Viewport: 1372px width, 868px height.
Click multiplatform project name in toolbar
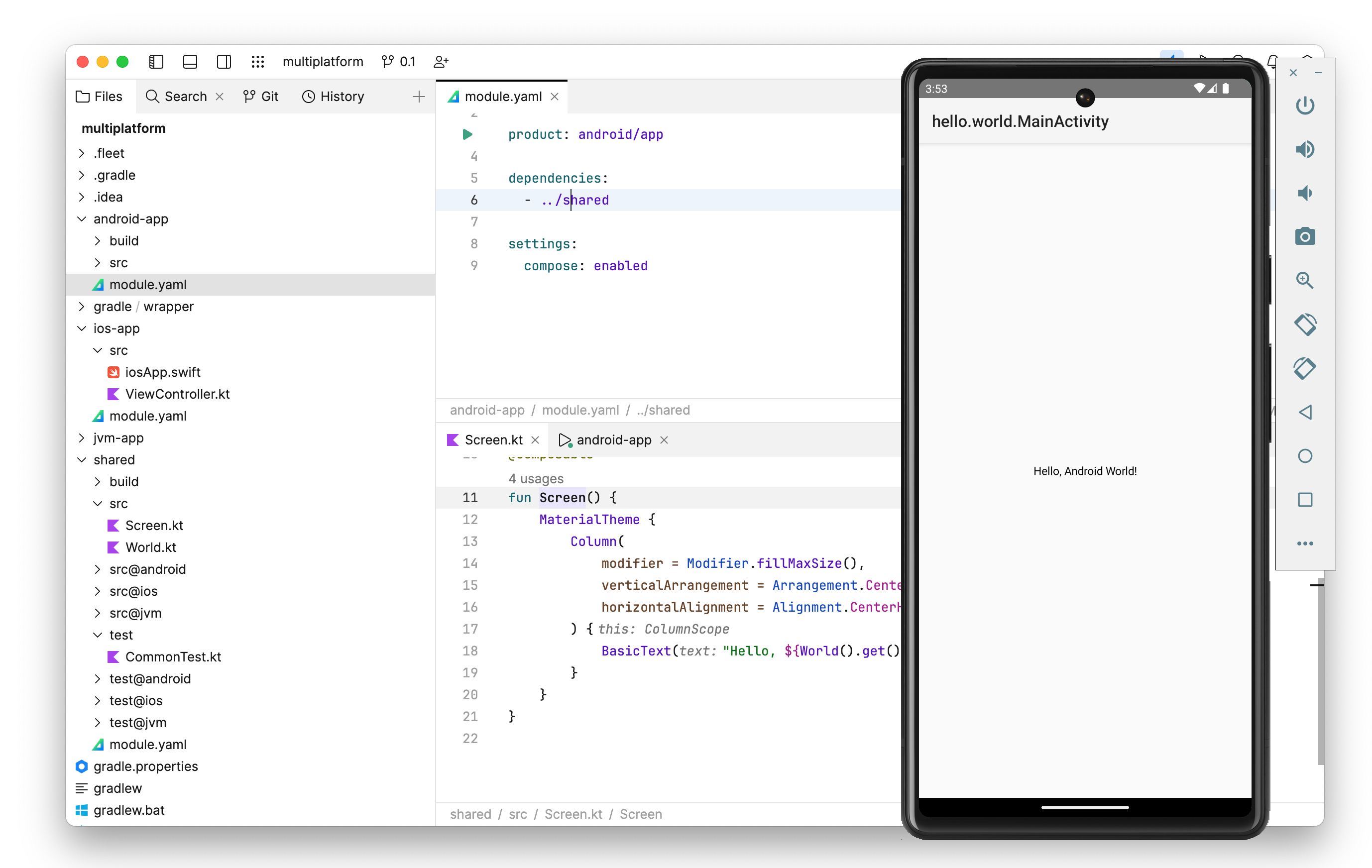click(x=323, y=62)
